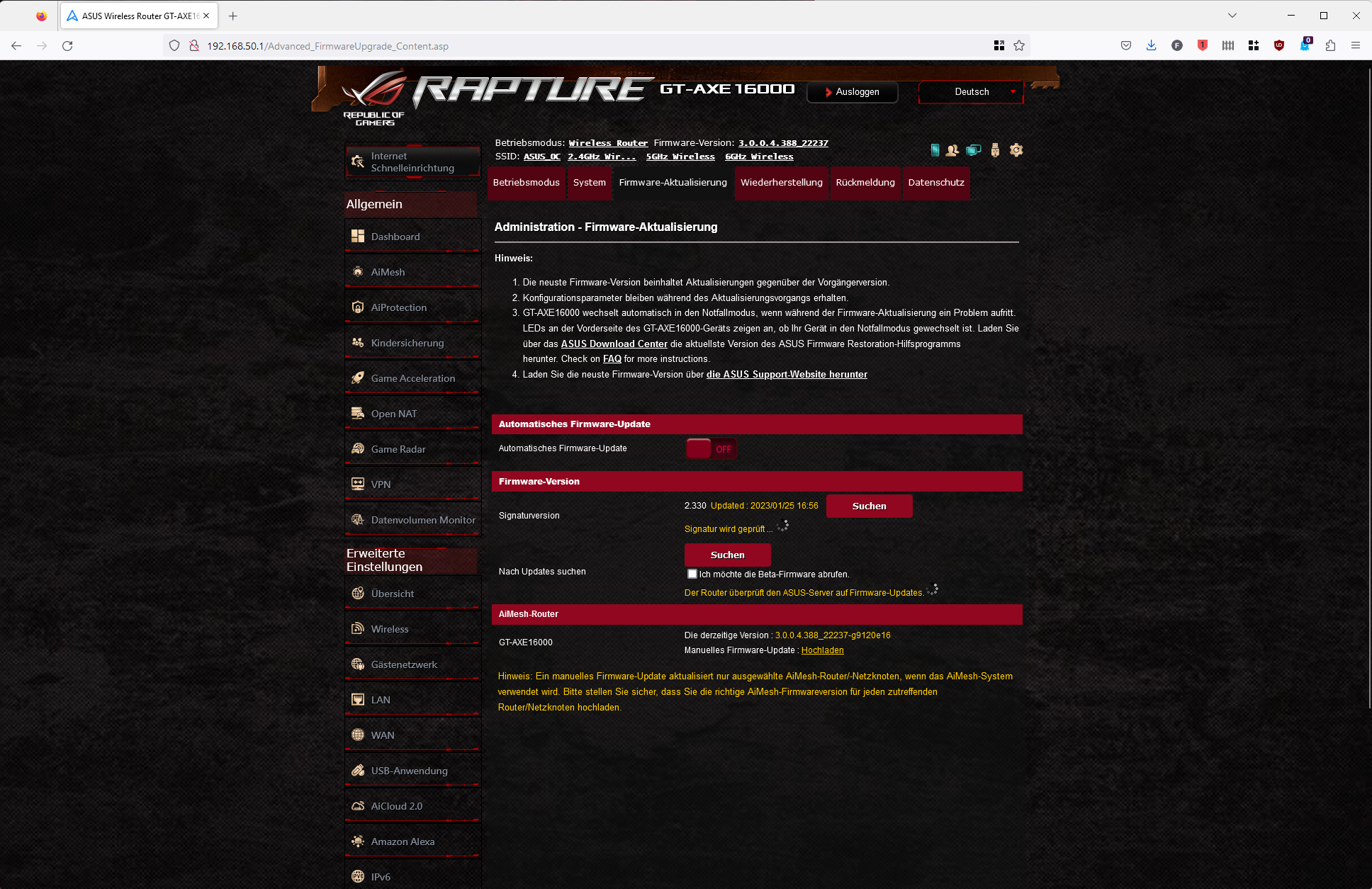Click the Amazon Alexa sidebar icon
The image size is (1372, 889).
pyautogui.click(x=358, y=842)
